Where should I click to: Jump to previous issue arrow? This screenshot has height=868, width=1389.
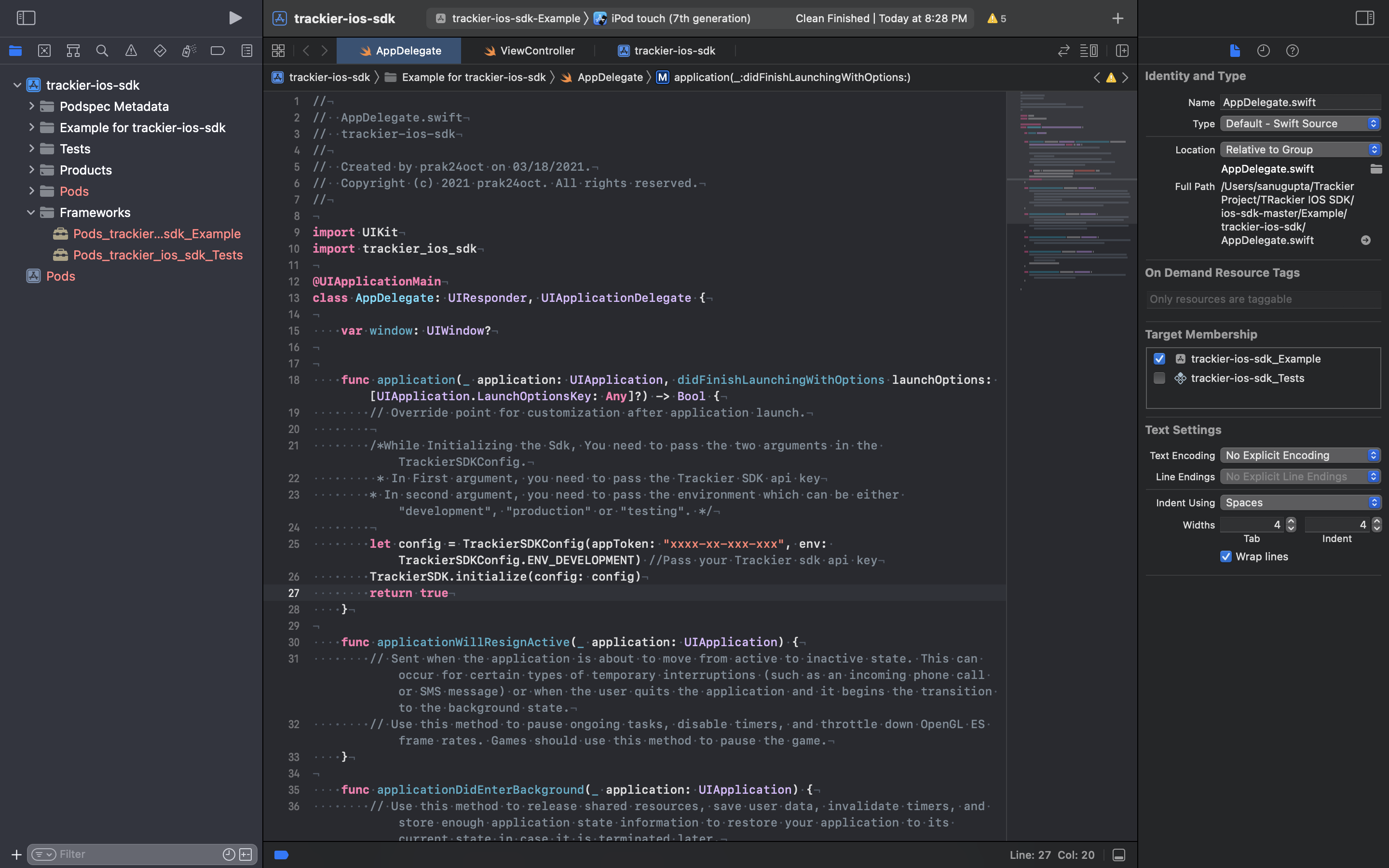coord(1097,78)
